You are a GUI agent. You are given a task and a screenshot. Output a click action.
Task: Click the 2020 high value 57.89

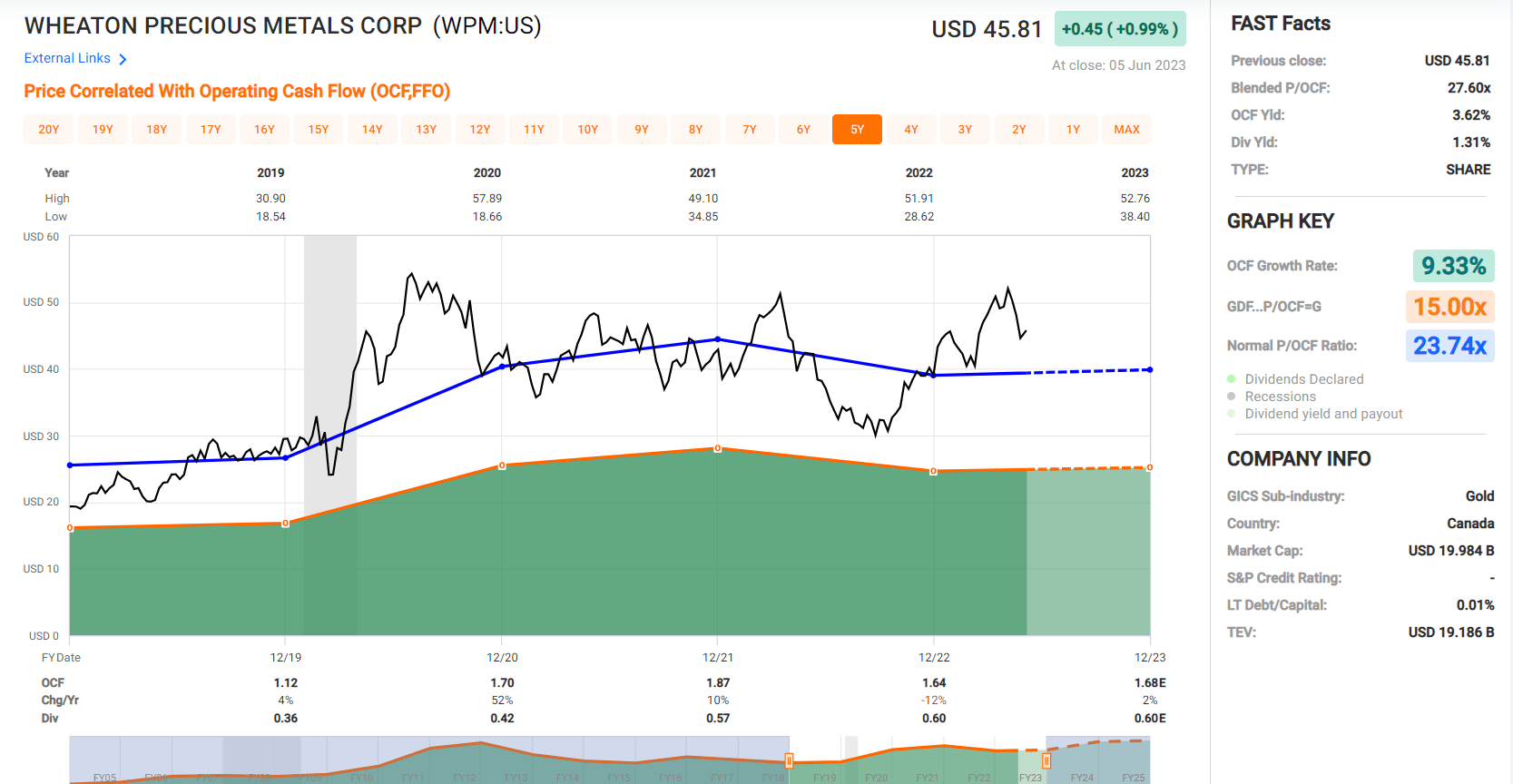pos(487,199)
